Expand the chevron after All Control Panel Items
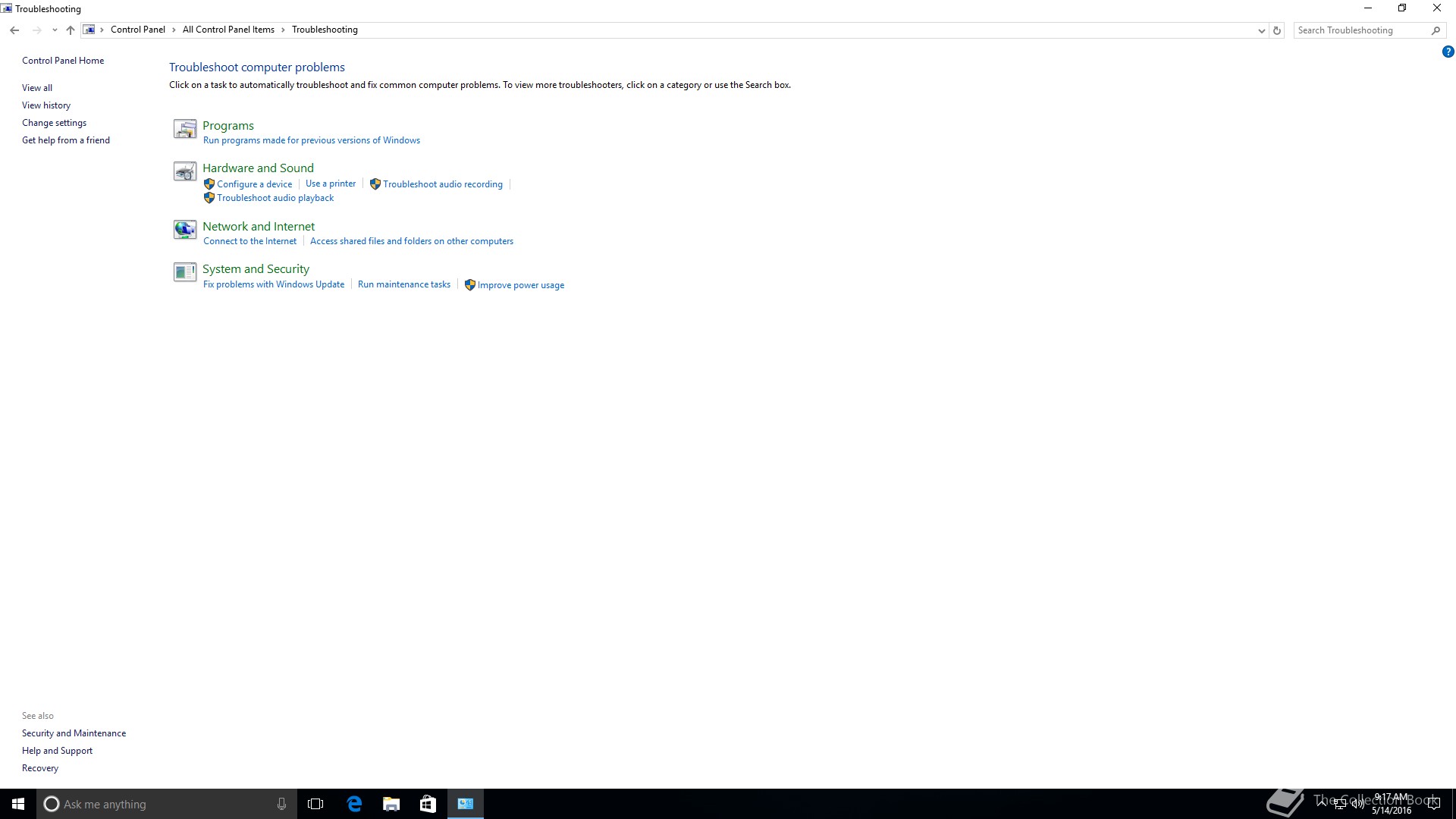This screenshot has width=1456, height=819. tap(283, 30)
